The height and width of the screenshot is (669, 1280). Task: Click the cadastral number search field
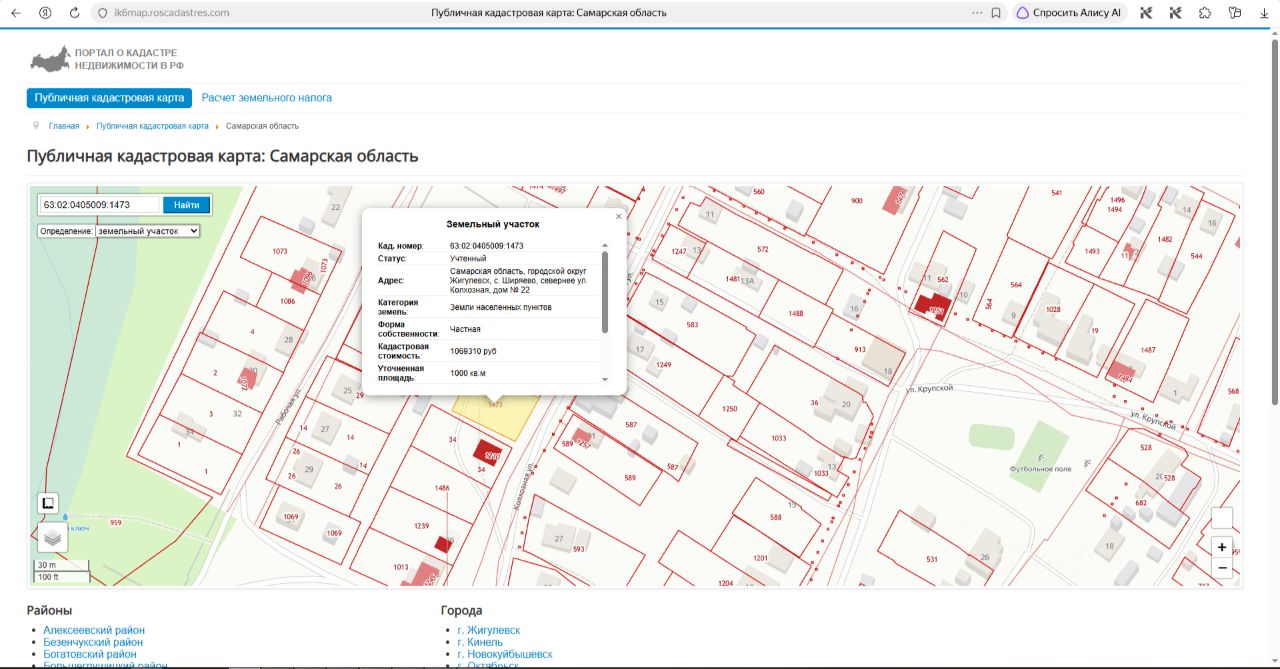[99, 205]
